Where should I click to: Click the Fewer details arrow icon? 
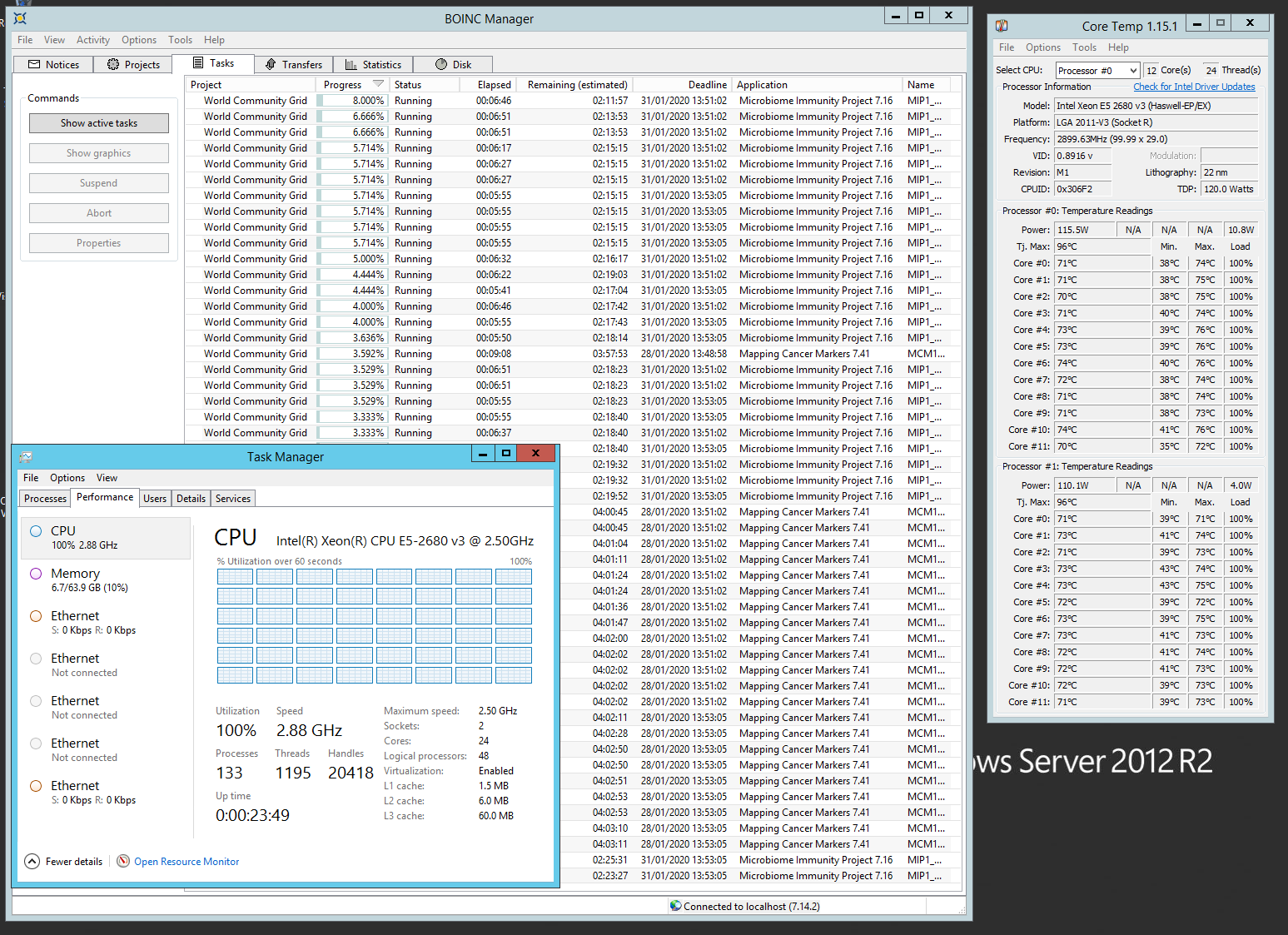click(x=32, y=861)
